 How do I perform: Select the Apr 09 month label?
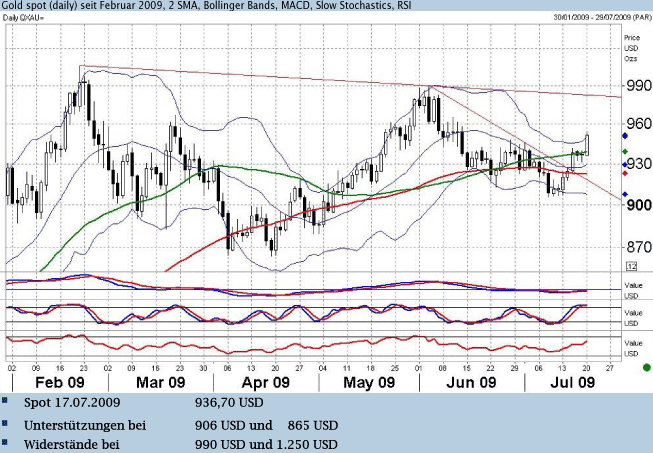(x=266, y=383)
